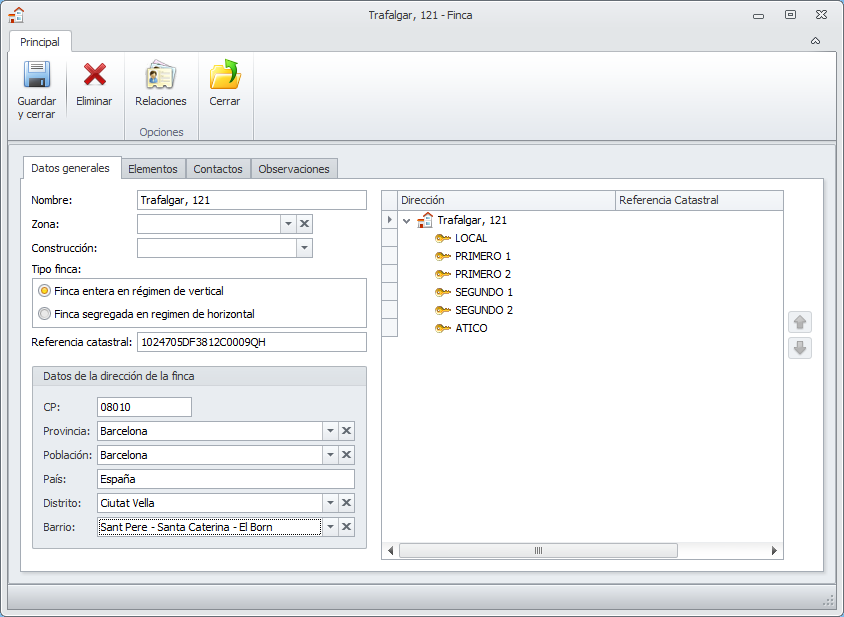Move element up with arrow button
The image size is (844, 617).
[x=800, y=322]
